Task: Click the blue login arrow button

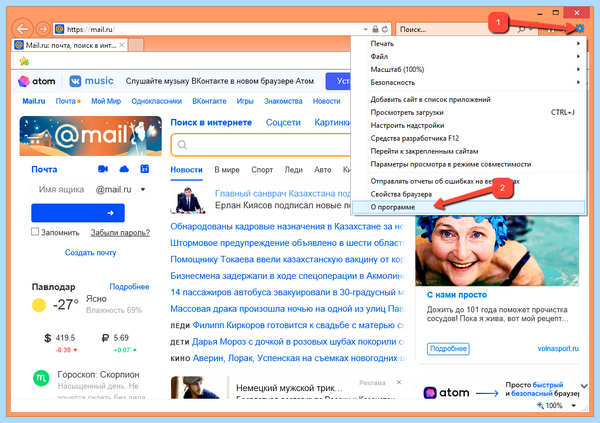Action: click(x=78, y=213)
